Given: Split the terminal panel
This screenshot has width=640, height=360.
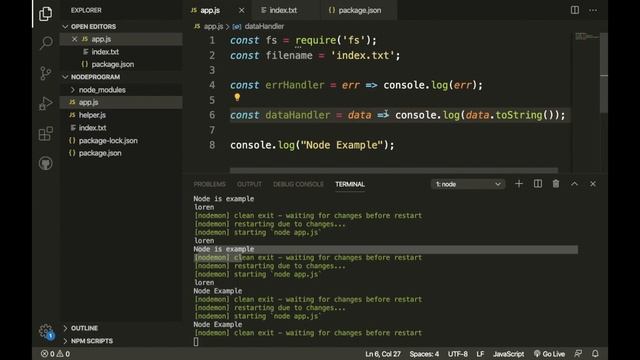Looking at the screenshot, I should pyautogui.click(x=538, y=184).
